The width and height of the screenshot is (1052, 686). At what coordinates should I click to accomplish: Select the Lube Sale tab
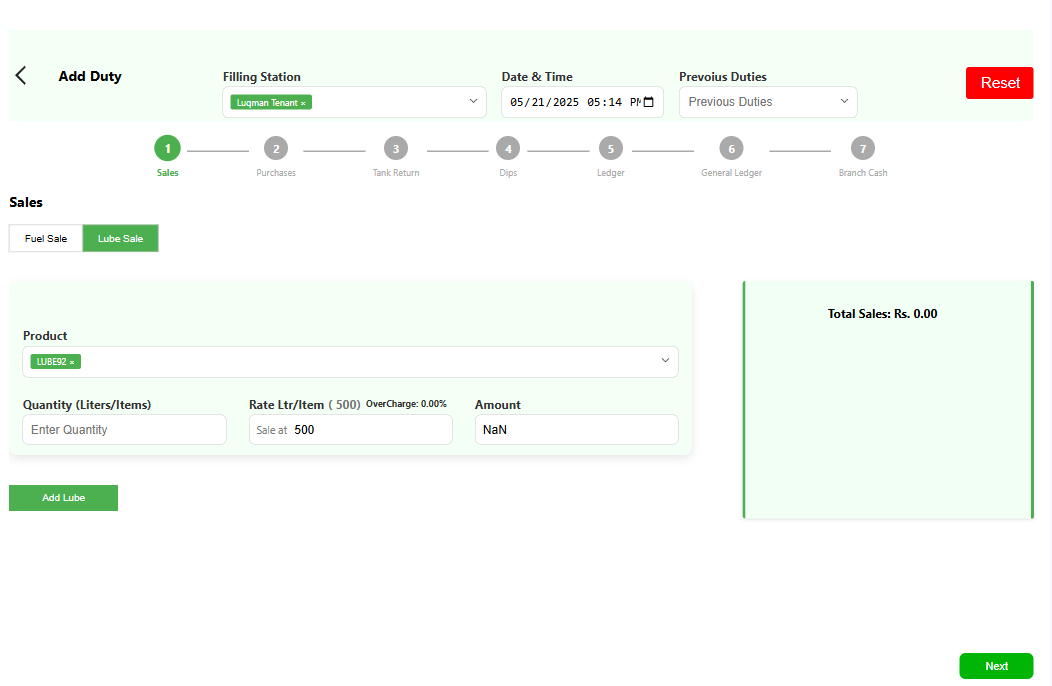click(120, 239)
